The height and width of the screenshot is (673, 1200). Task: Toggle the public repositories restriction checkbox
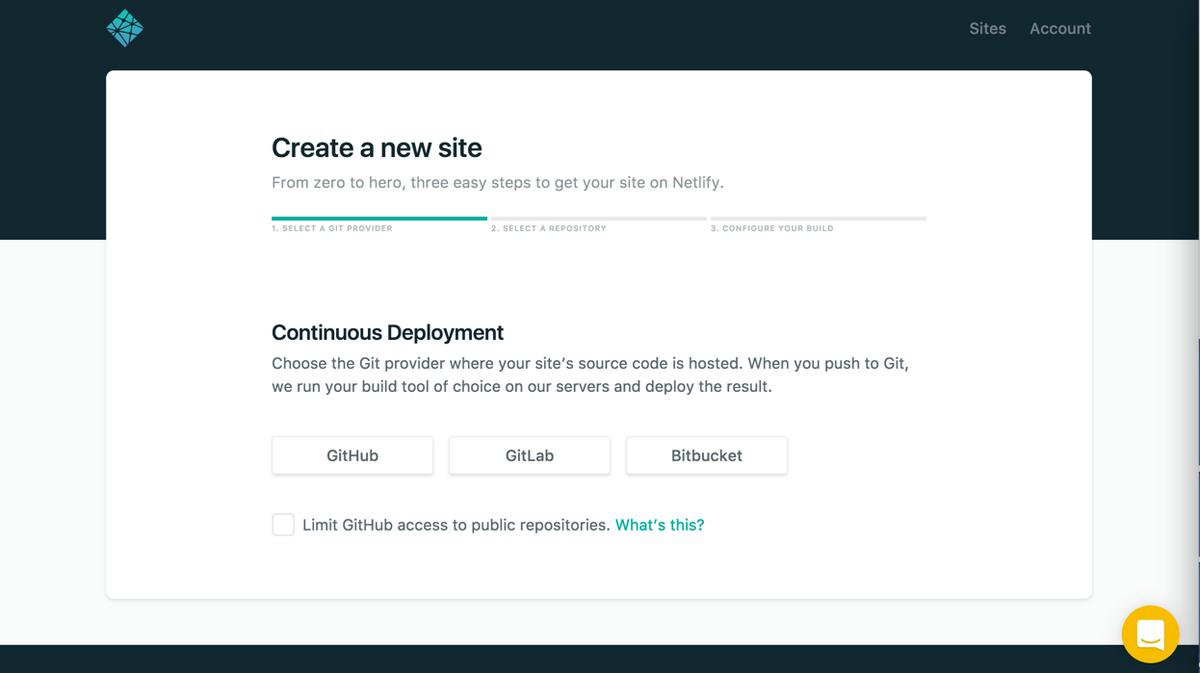coord(282,524)
